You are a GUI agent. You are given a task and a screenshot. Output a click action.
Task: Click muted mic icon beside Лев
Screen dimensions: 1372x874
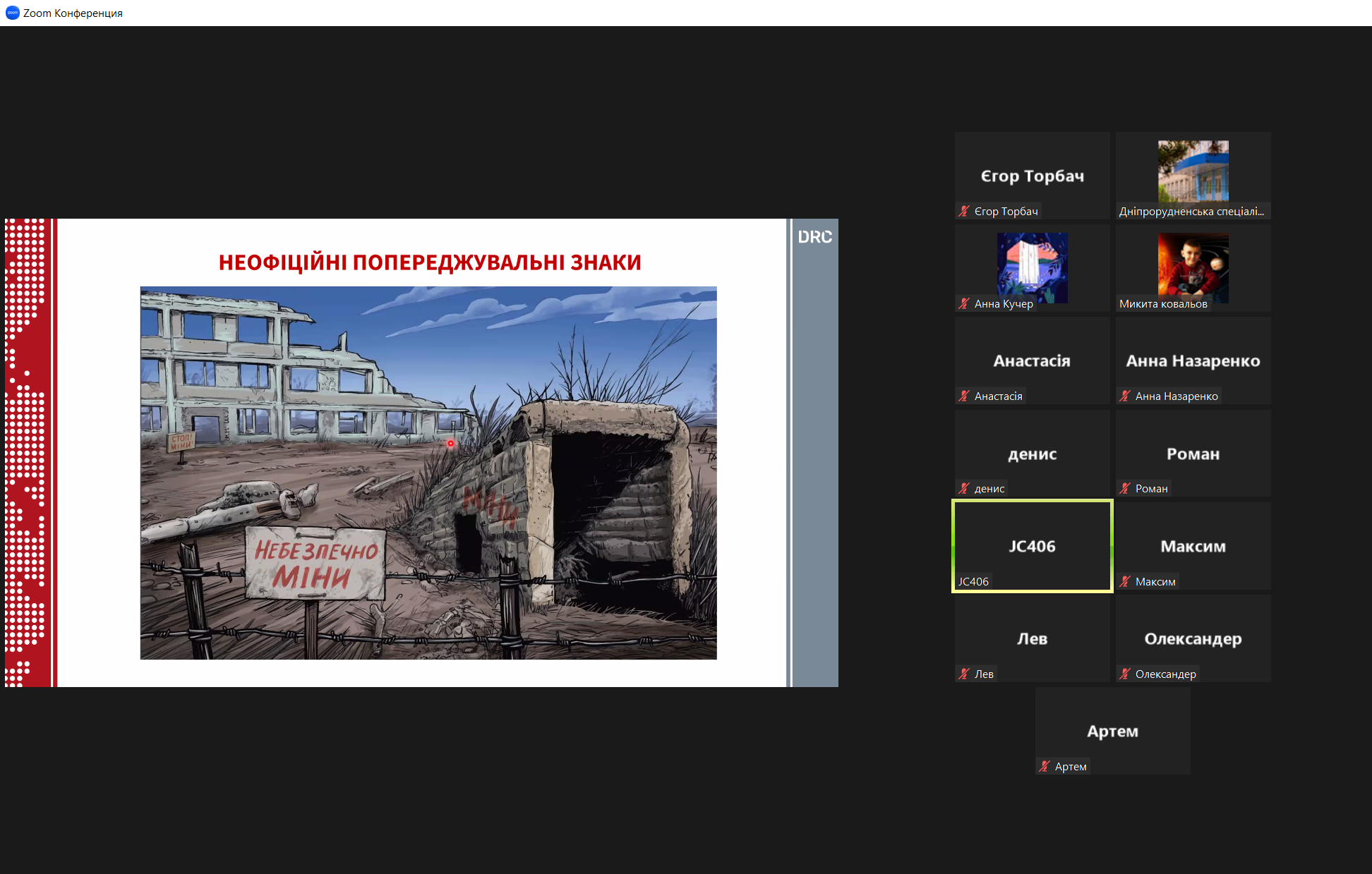coord(964,674)
